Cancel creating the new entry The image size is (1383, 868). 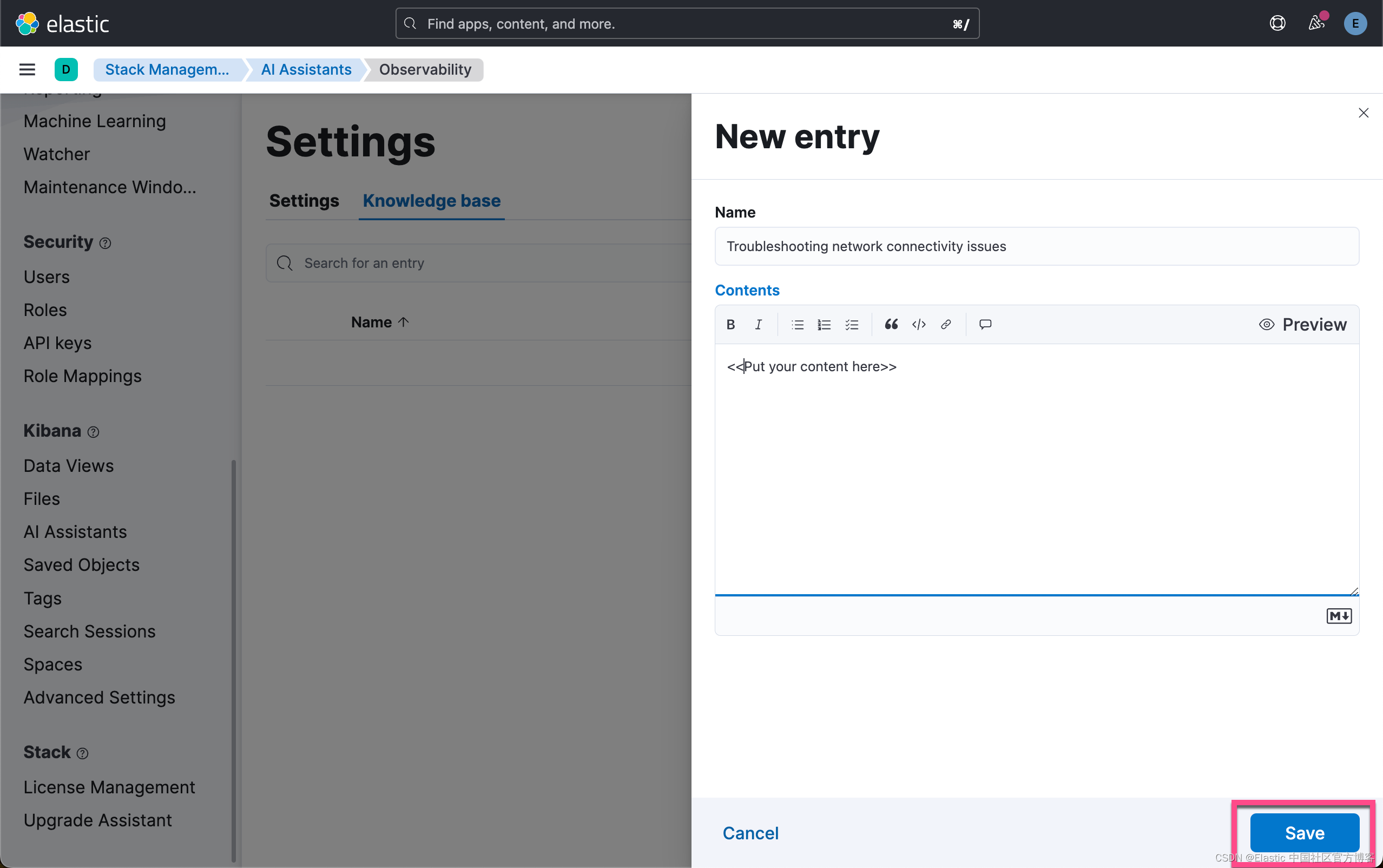point(750,833)
